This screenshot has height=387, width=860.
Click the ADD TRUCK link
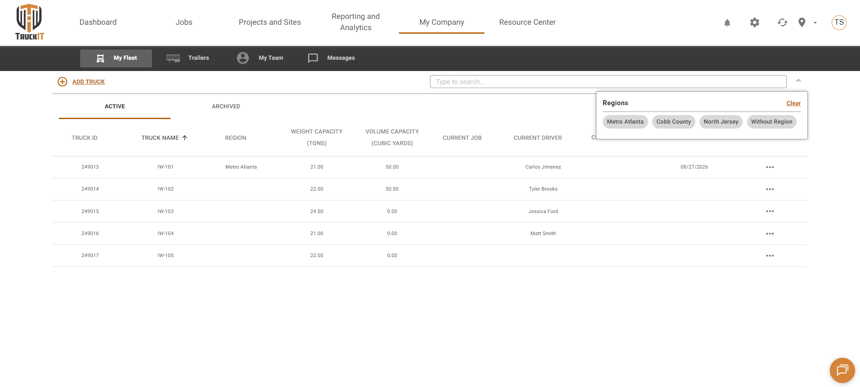point(88,82)
